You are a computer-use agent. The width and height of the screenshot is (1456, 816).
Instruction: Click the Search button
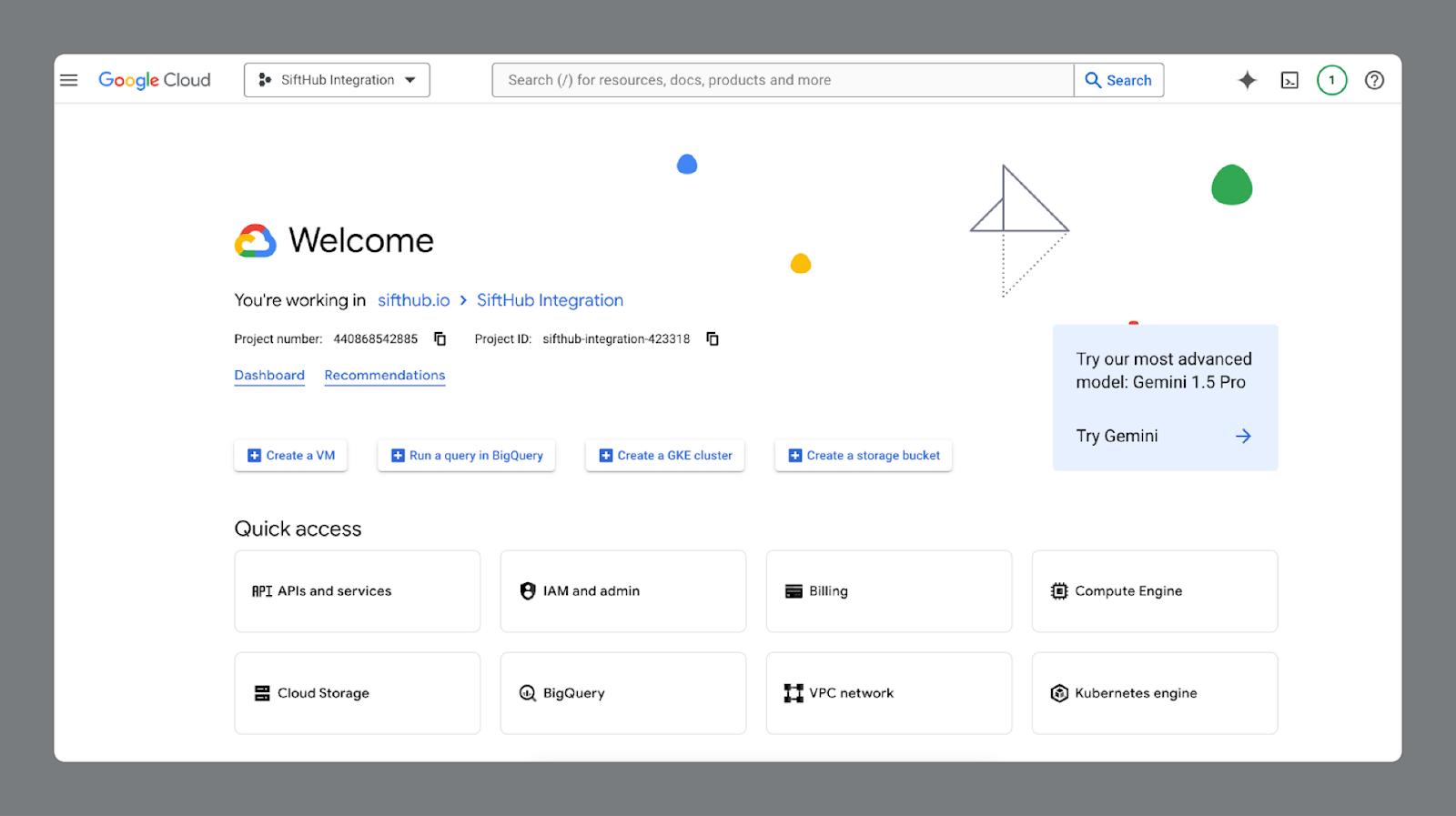(x=1118, y=80)
